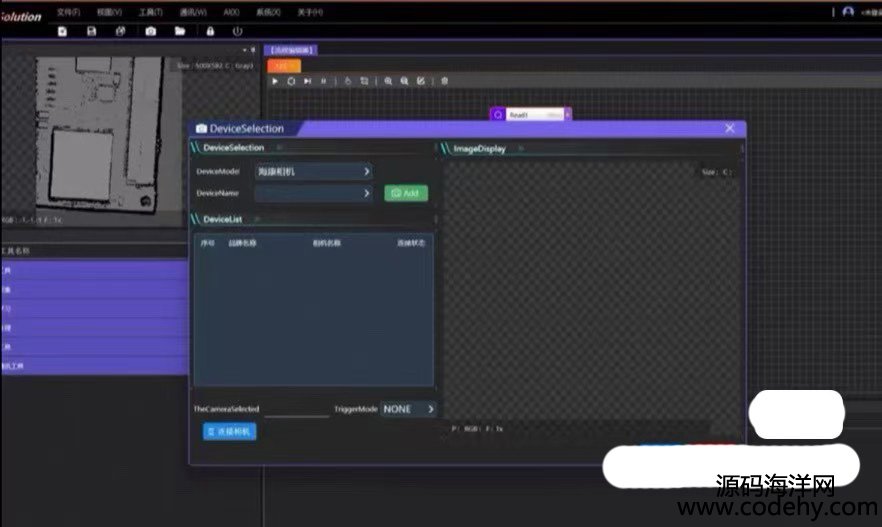Open the DeviceName dropdown
Image resolution: width=882 pixels, height=527 pixels.
click(x=313, y=193)
